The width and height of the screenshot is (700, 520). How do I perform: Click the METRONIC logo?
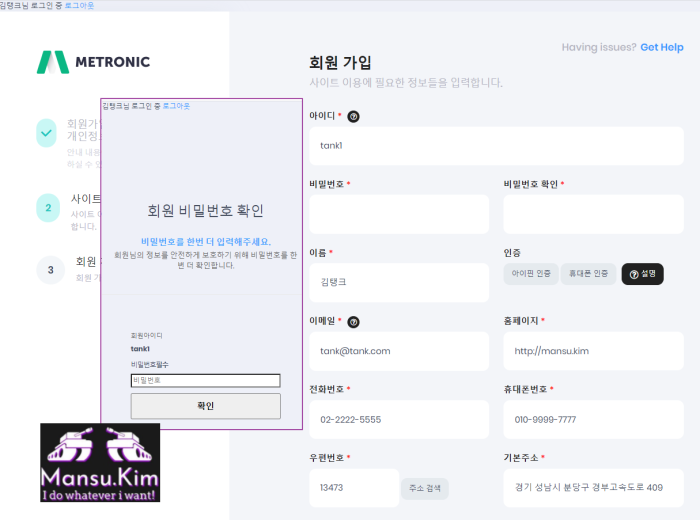(93, 62)
